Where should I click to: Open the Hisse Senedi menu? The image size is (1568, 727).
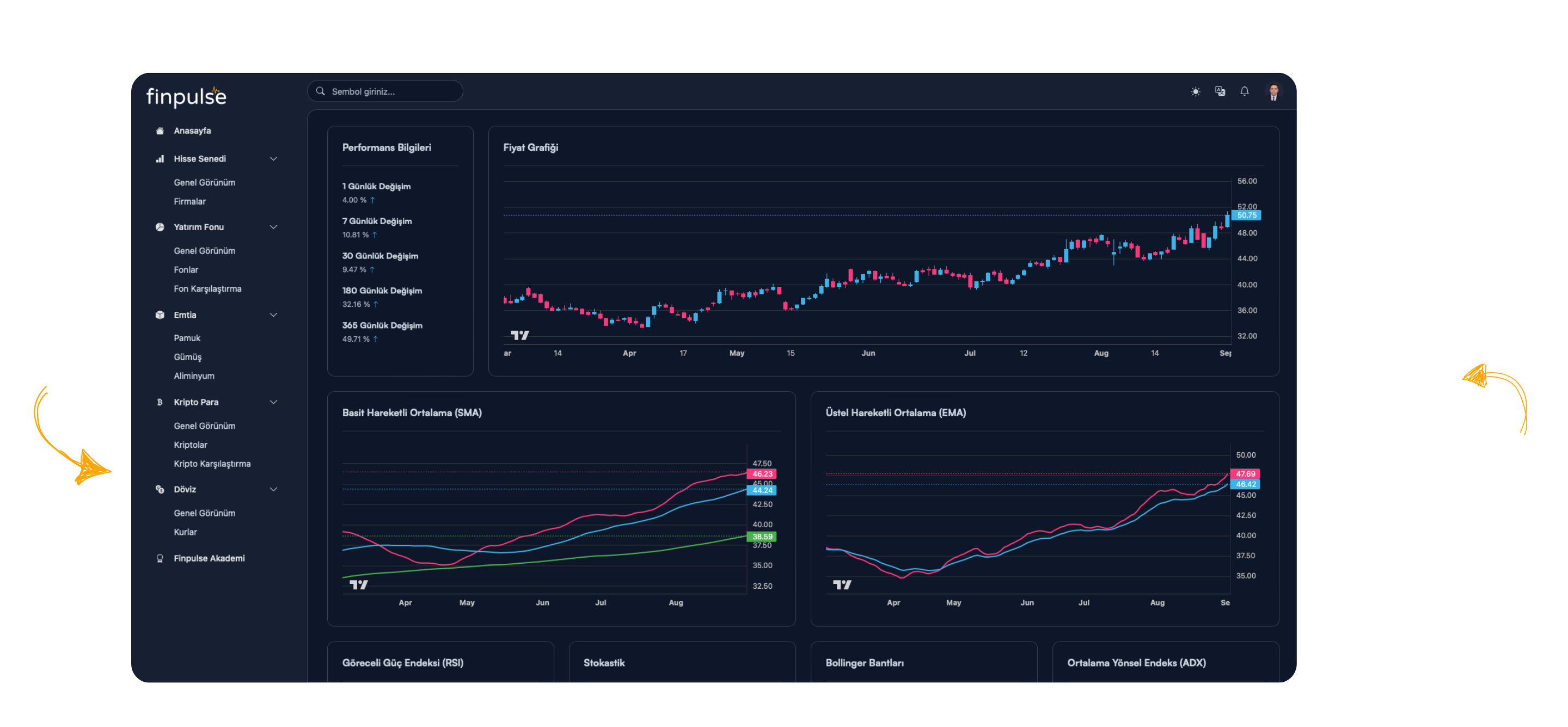[x=200, y=159]
